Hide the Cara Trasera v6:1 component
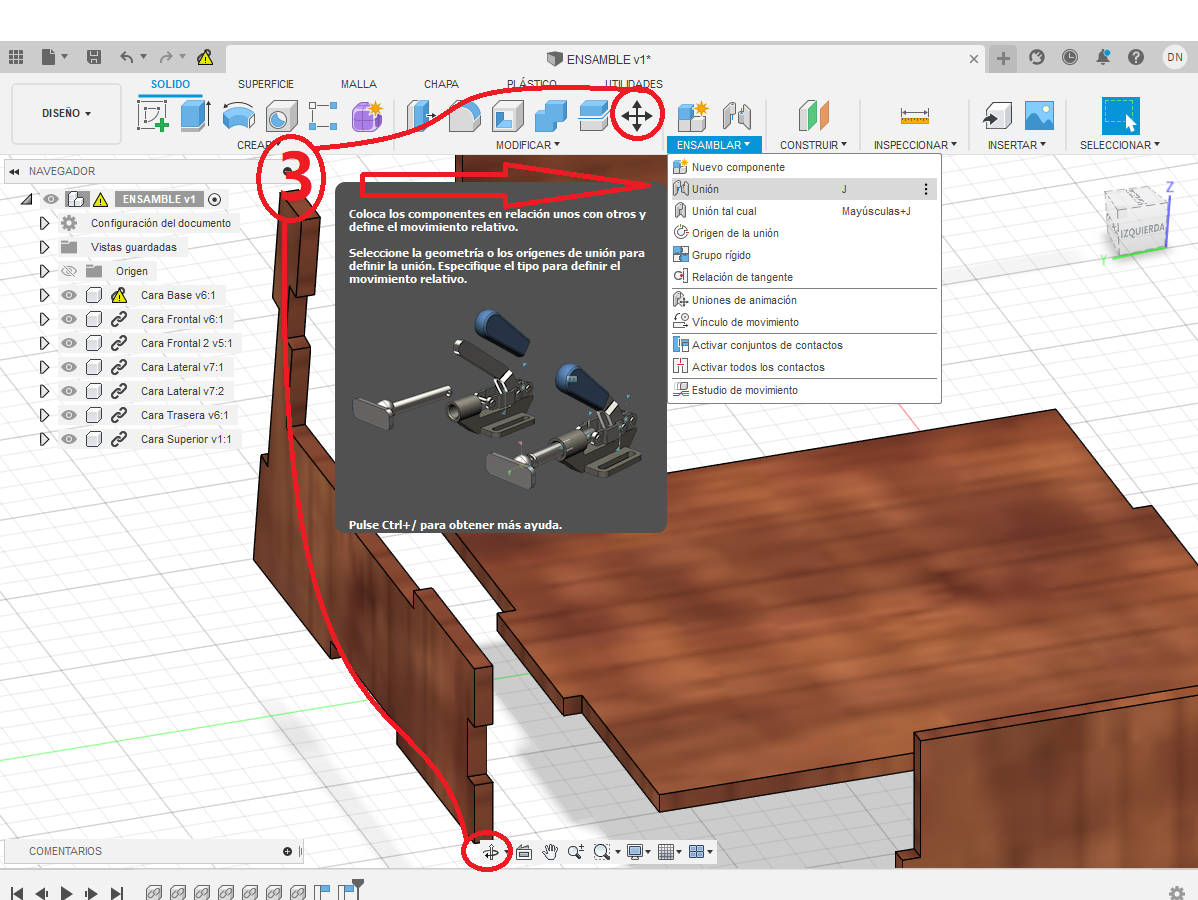This screenshot has width=1198, height=900. click(69, 416)
